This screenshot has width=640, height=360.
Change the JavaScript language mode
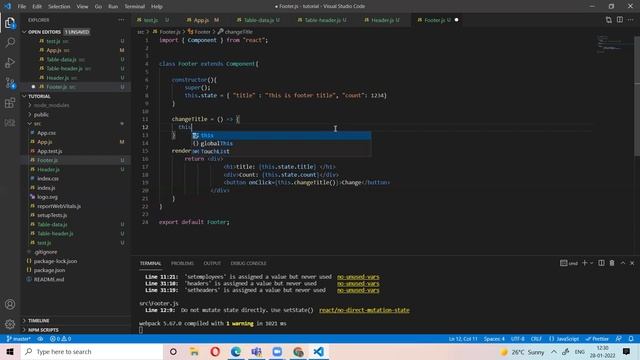pyautogui.click(x=564, y=339)
